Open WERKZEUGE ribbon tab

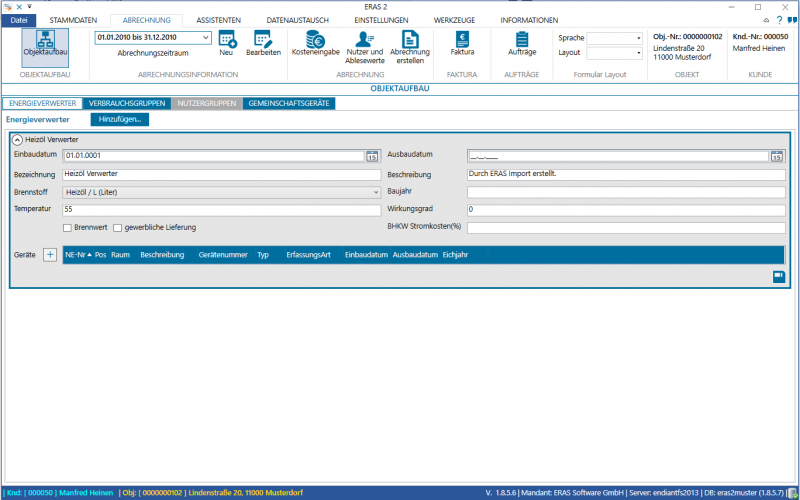click(x=454, y=20)
